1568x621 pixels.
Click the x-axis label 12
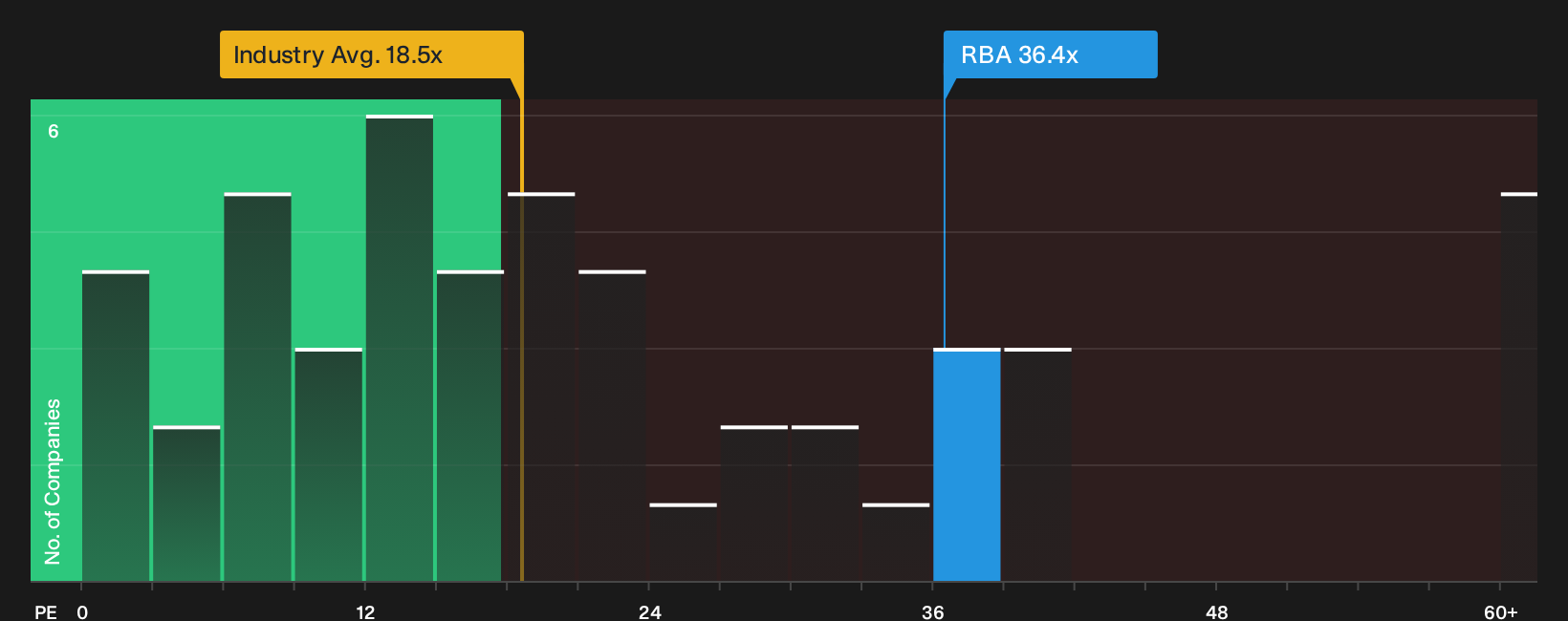click(x=365, y=612)
